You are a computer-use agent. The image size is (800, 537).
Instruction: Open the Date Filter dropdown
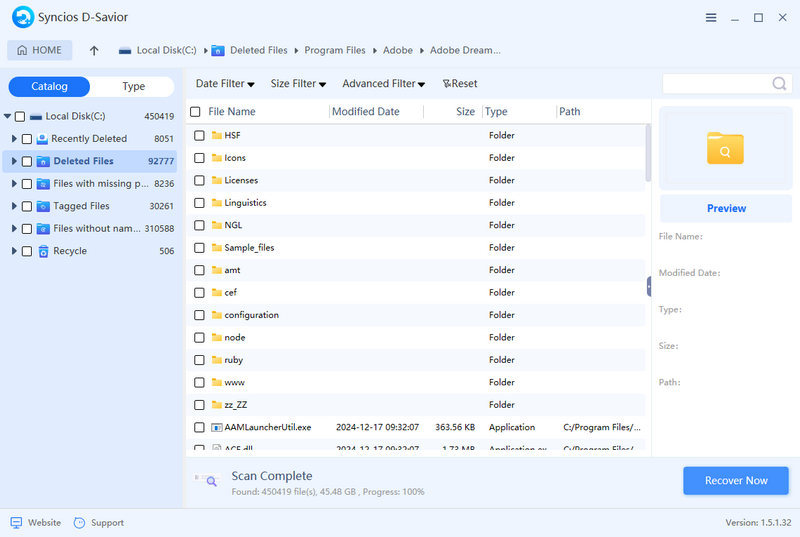tap(225, 84)
